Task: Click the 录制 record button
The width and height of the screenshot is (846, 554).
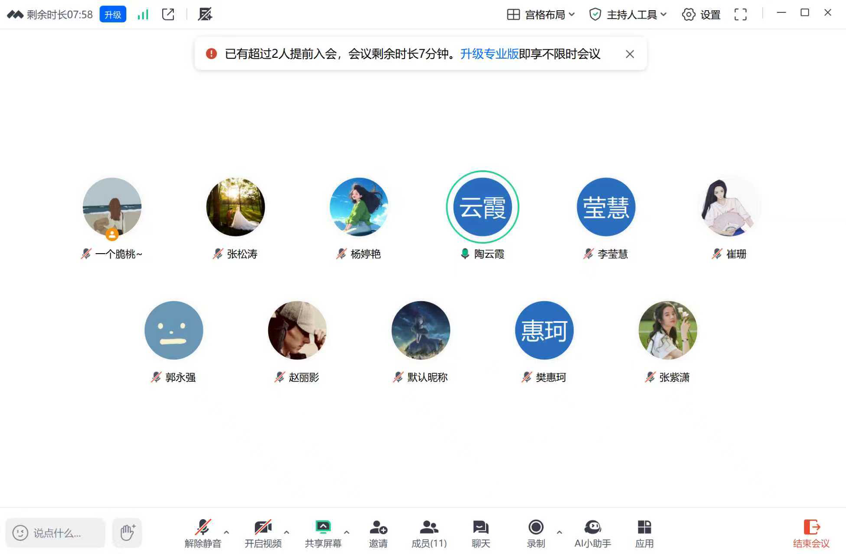Action: point(536,533)
